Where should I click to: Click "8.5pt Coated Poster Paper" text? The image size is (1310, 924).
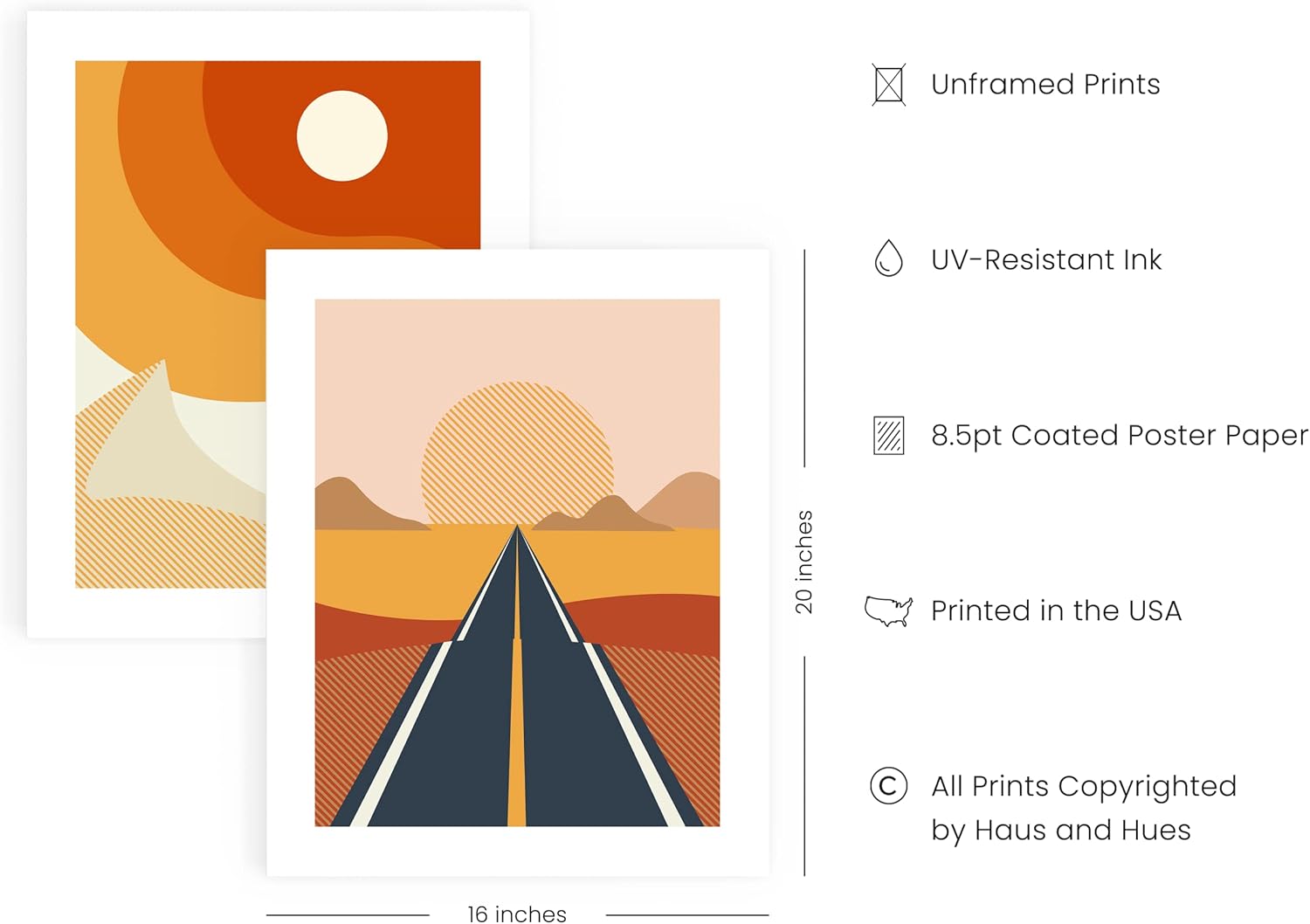coord(1119,435)
